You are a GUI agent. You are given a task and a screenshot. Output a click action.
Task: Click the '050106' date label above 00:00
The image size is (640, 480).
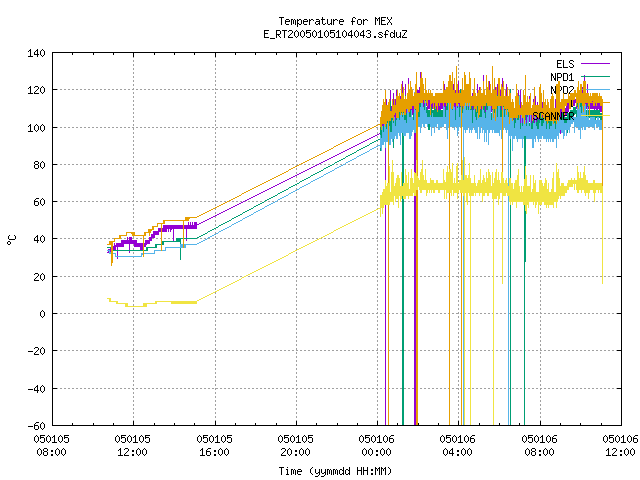[376, 439]
